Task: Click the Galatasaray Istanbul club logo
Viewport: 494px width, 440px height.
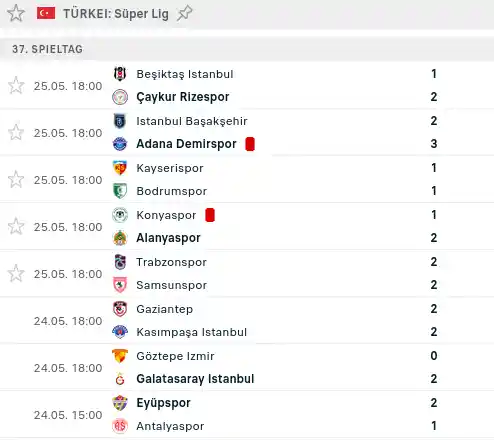Action: click(x=120, y=379)
